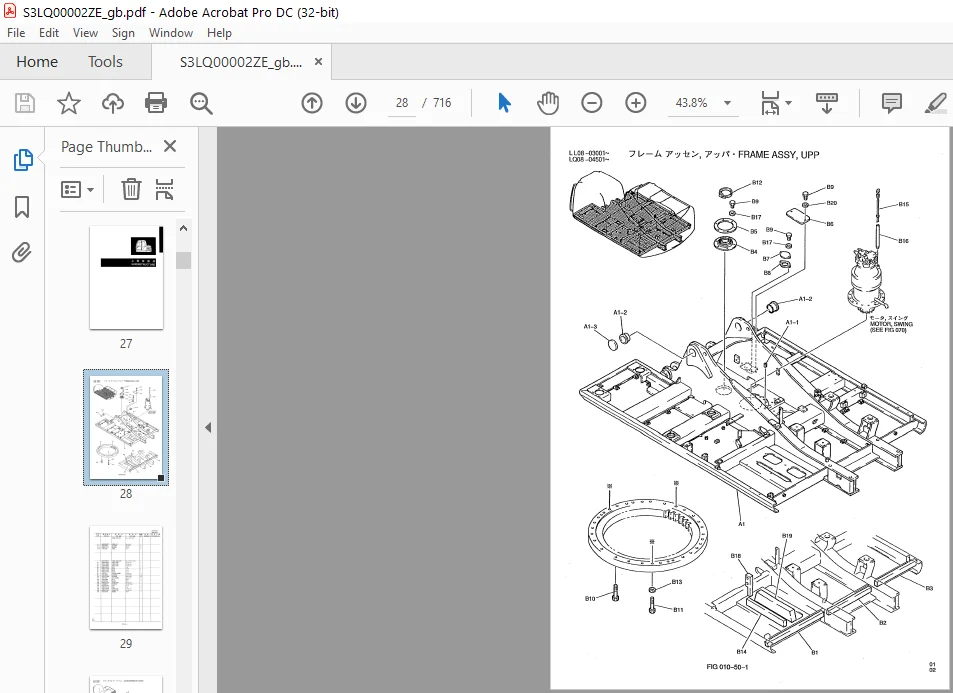Viewport: 953px width, 693px height.
Task: Click the thumbnail panel scroll up arrow
Action: click(x=184, y=229)
